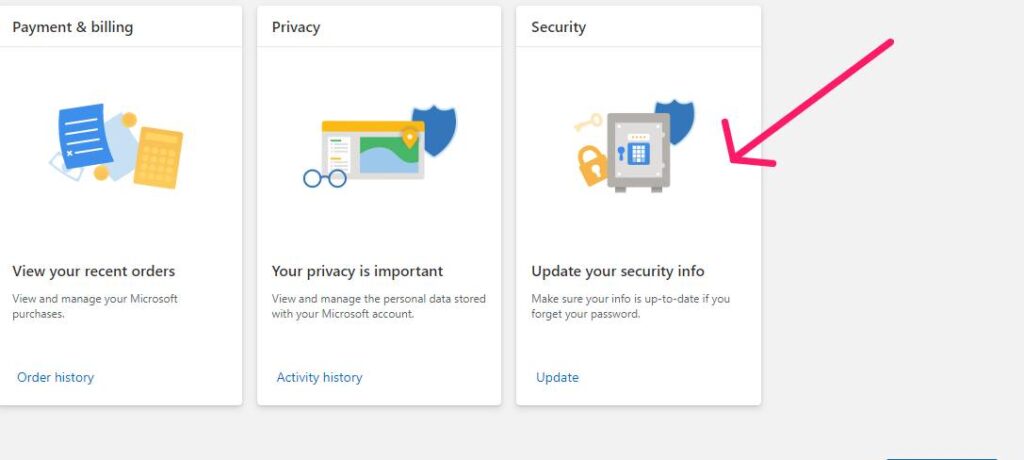Image resolution: width=1024 pixels, height=460 pixels.
Task: Click the orange location pin icon
Action: tap(409, 136)
